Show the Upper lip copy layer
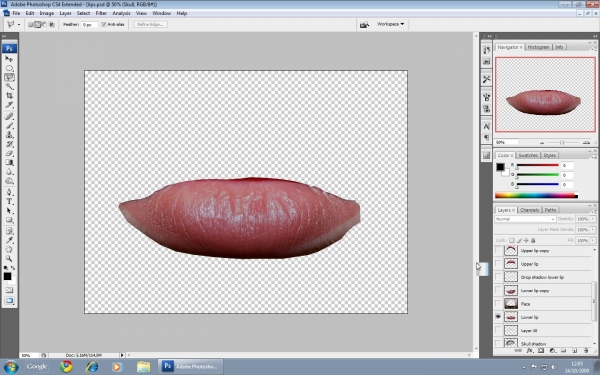 click(x=498, y=250)
